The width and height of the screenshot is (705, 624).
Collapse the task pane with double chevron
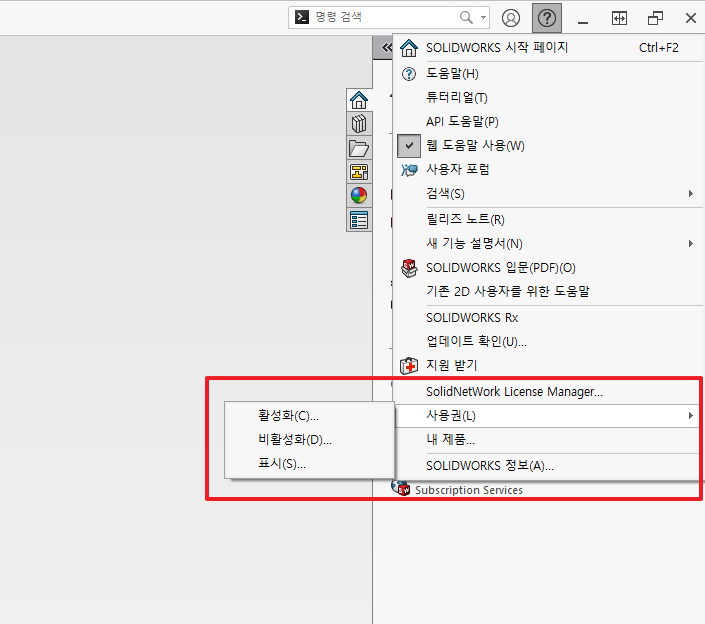click(387, 47)
